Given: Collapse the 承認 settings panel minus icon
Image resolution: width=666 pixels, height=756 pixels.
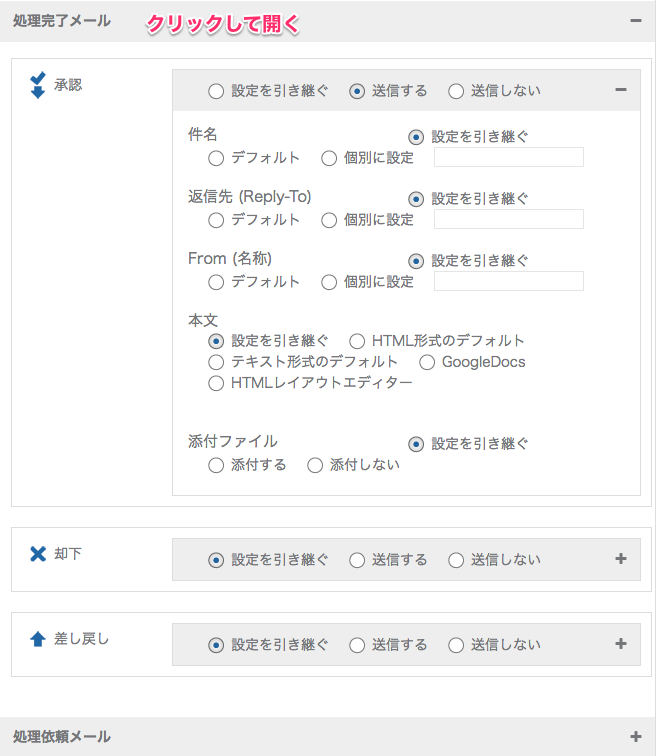Looking at the screenshot, I should (x=621, y=90).
